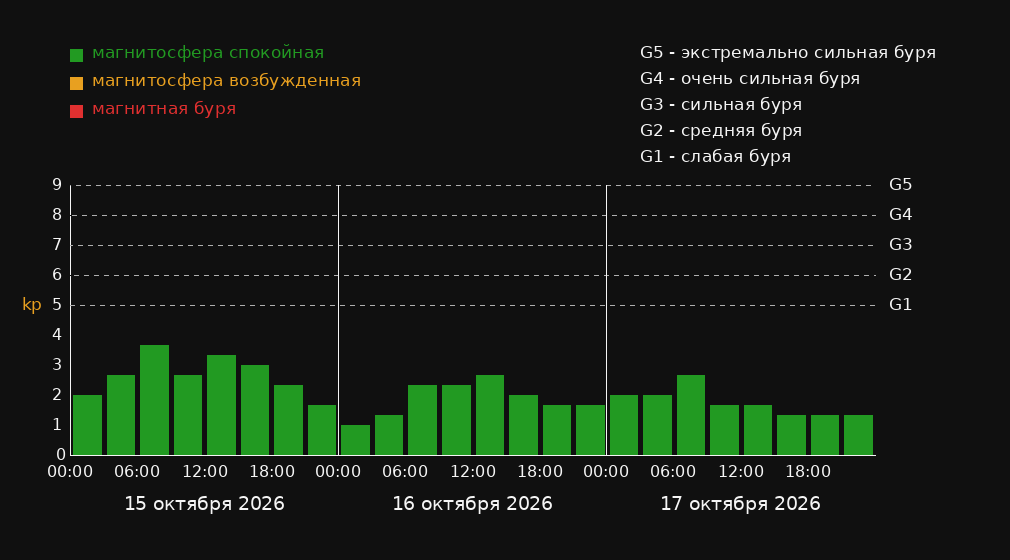
Task: Click the shortest bar at 00:00 on 16 октября
Action: click(x=356, y=440)
